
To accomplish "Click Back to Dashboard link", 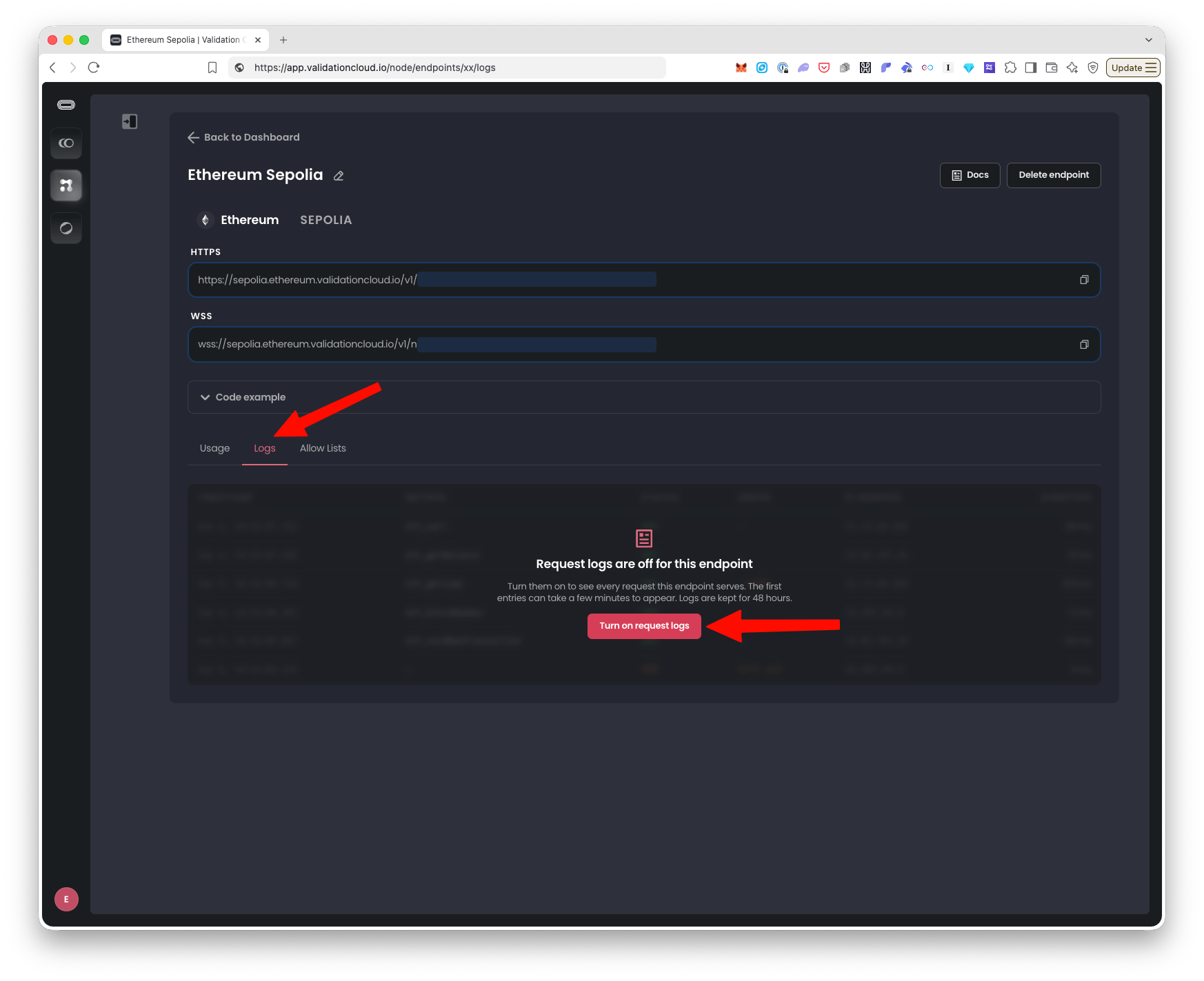I will click(243, 137).
